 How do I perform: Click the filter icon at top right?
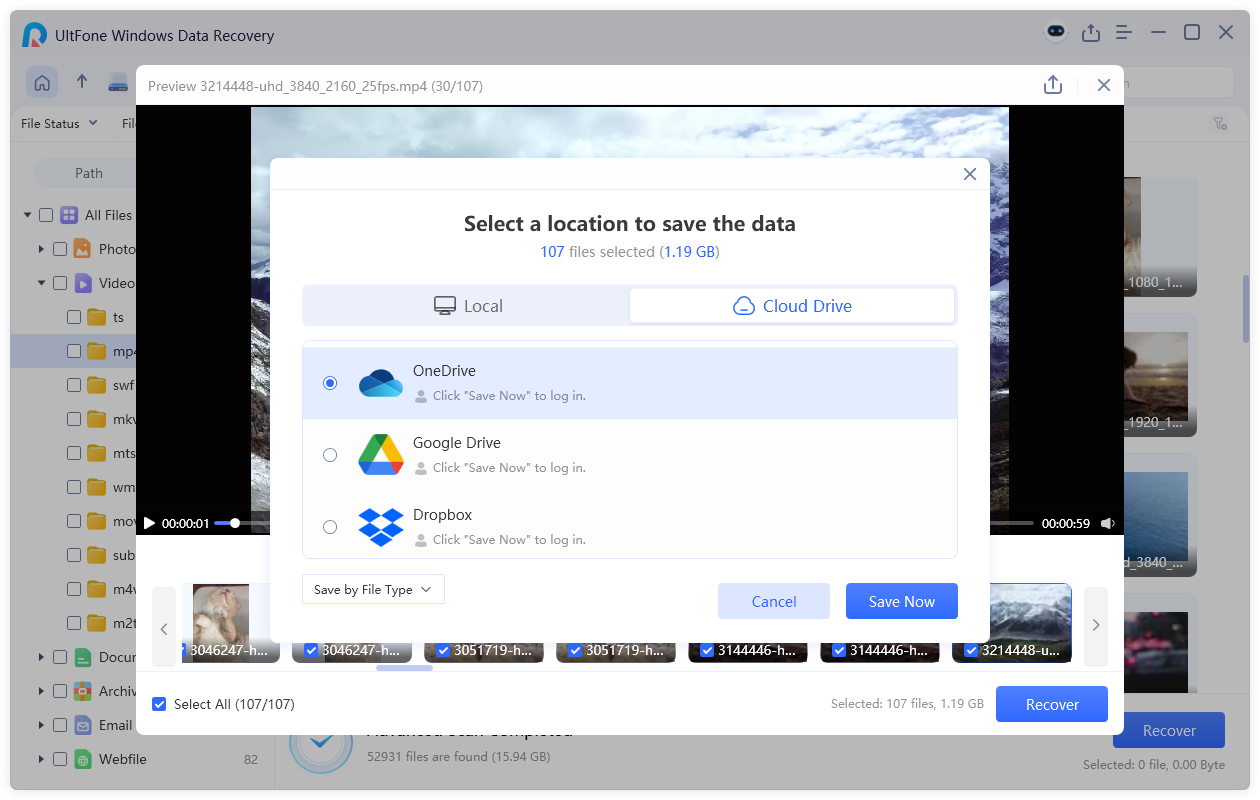coord(1219,124)
